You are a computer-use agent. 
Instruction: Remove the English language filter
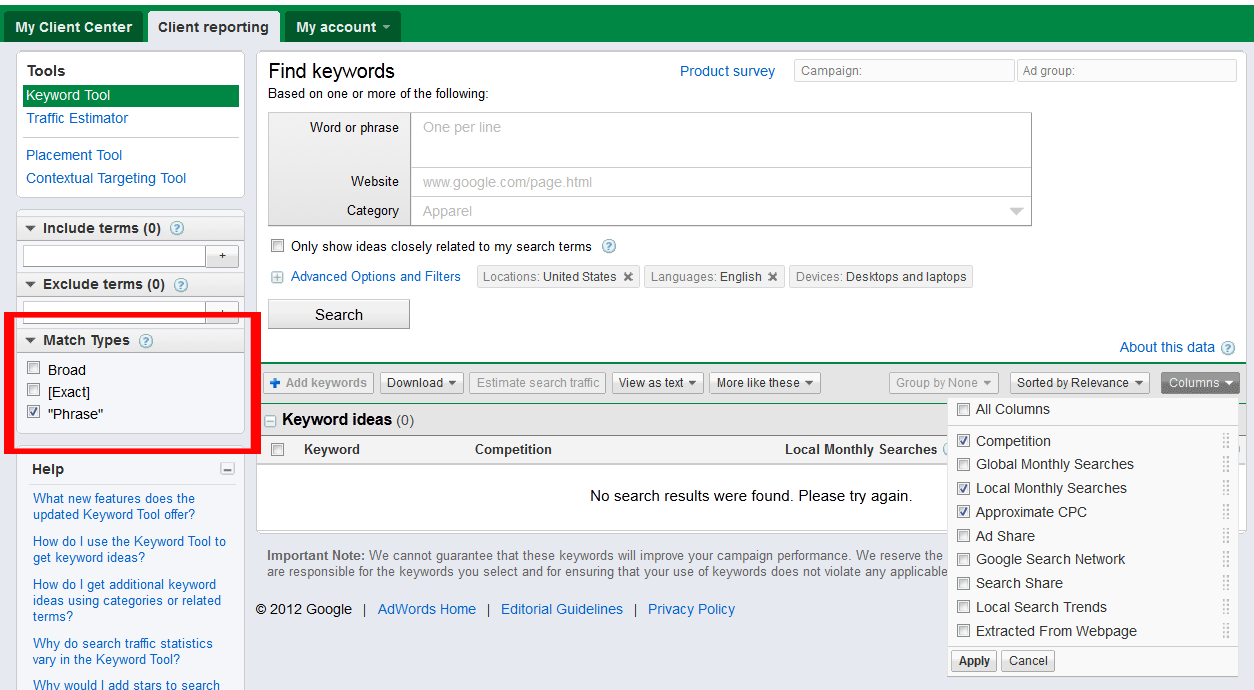tap(773, 277)
